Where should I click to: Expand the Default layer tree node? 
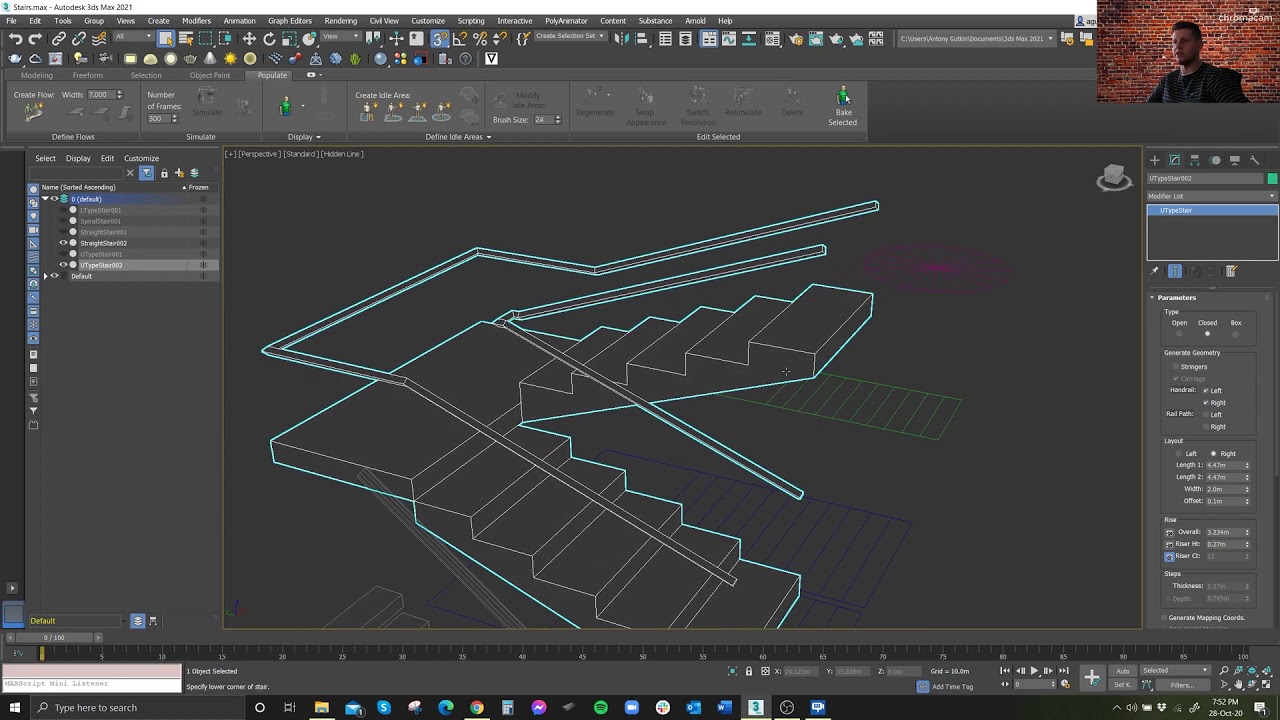pos(44,276)
